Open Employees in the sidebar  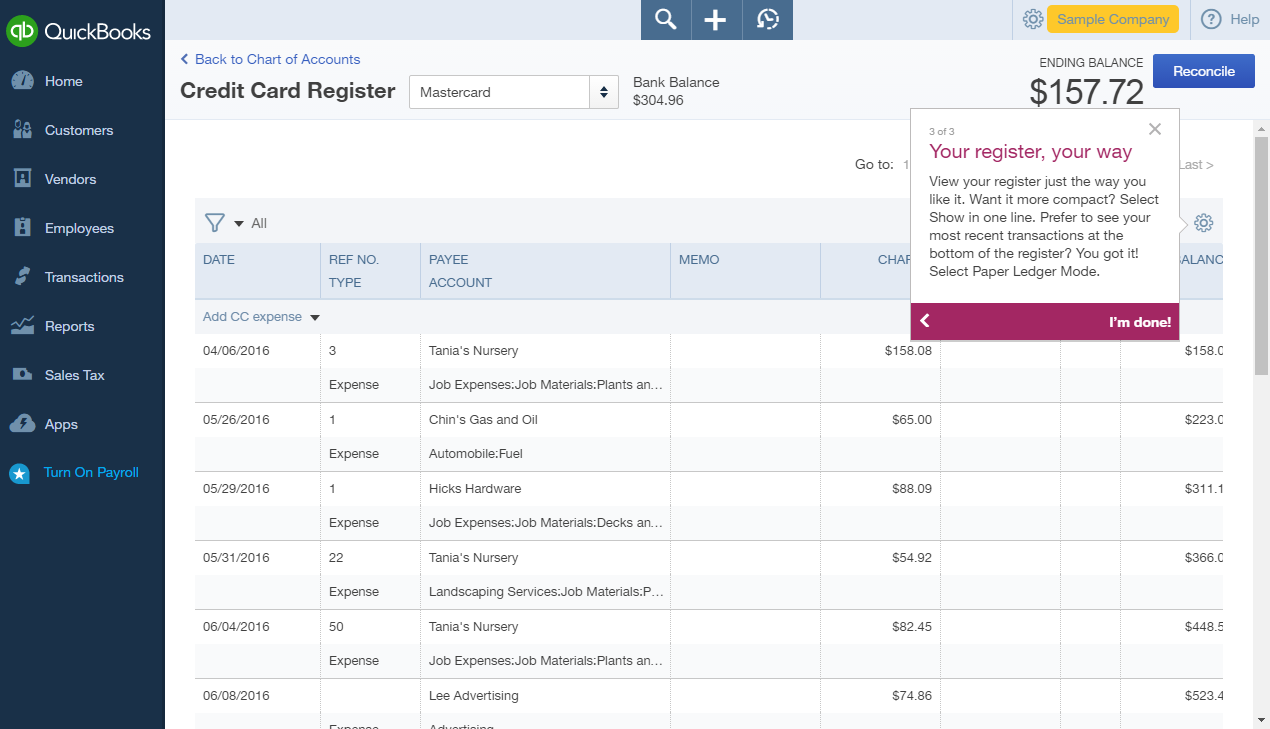point(80,228)
